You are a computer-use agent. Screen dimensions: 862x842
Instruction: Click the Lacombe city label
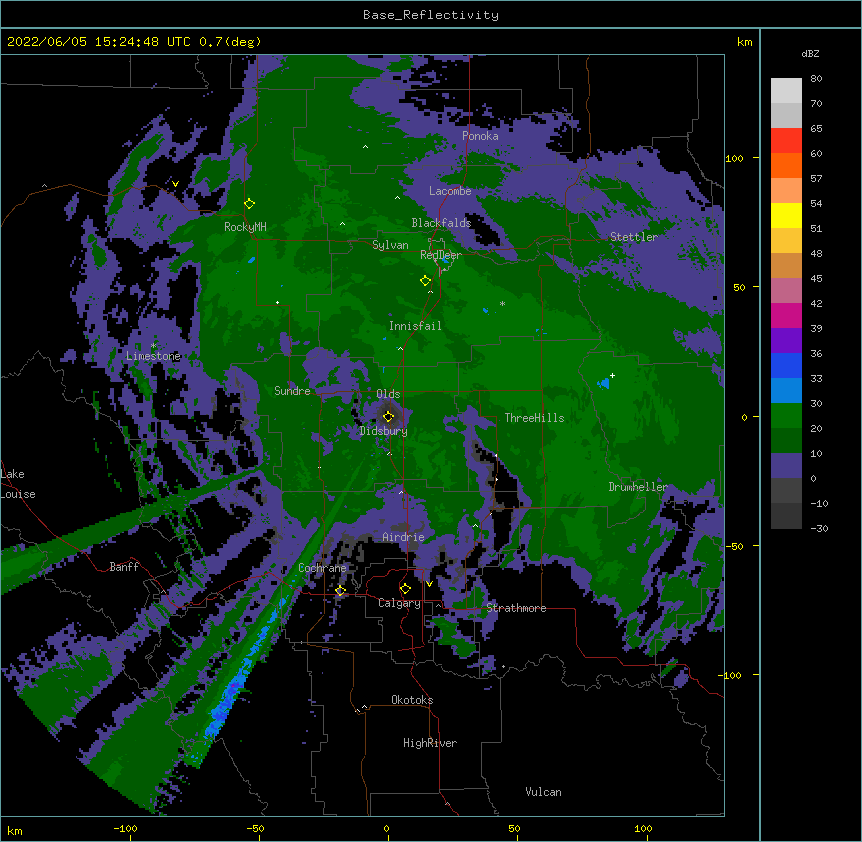click(450, 191)
